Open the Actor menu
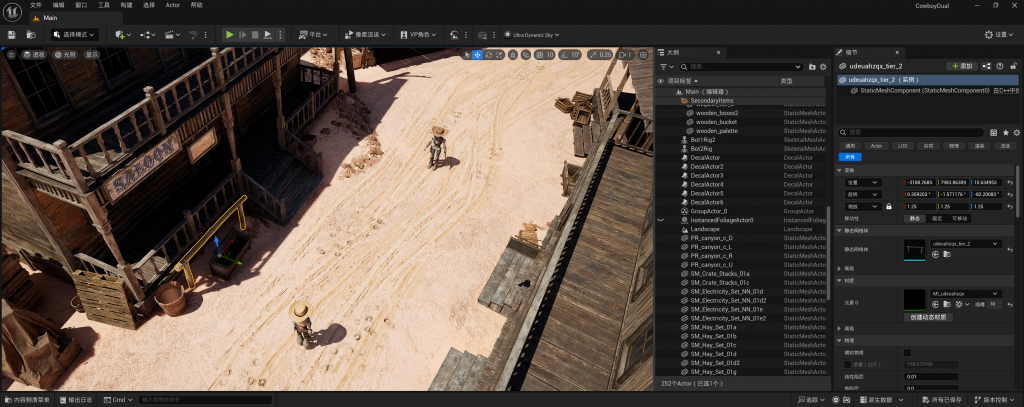1024x407 pixels. pyautogui.click(x=174, y=5)
